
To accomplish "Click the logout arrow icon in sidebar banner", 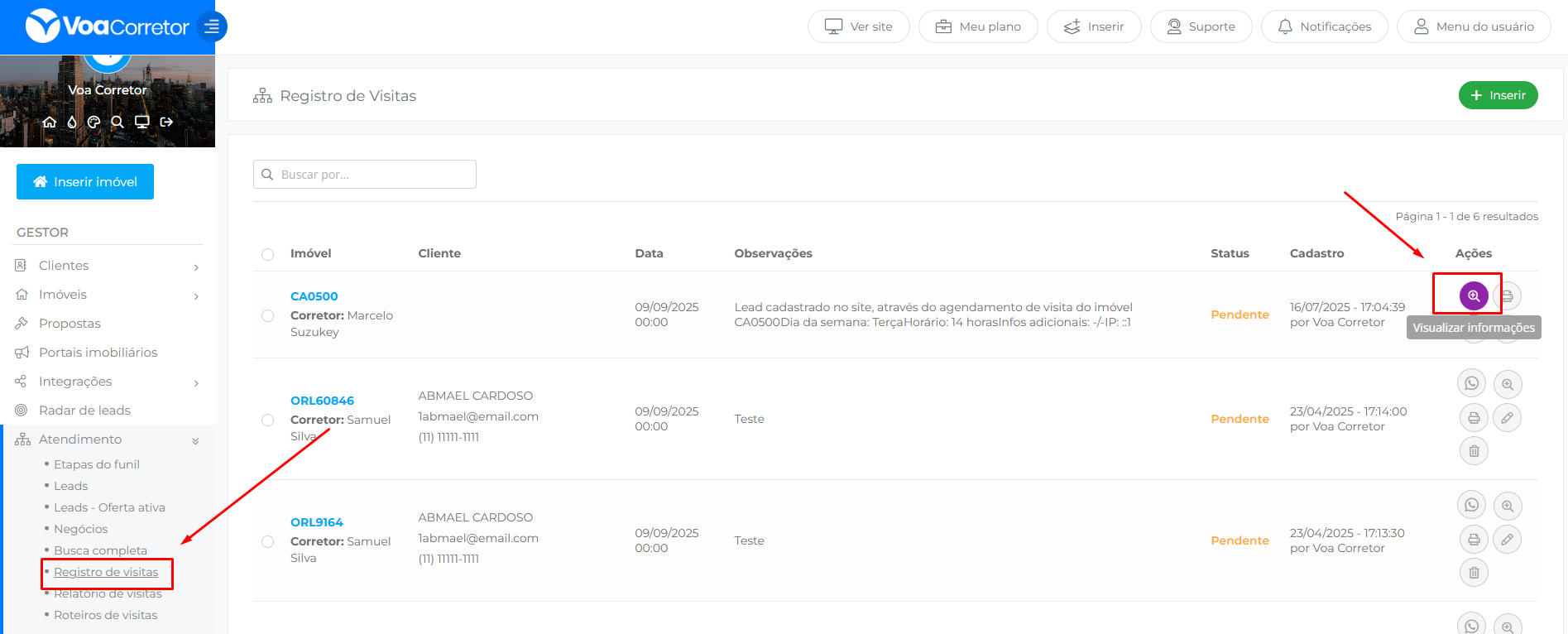I will coord(166,122).
